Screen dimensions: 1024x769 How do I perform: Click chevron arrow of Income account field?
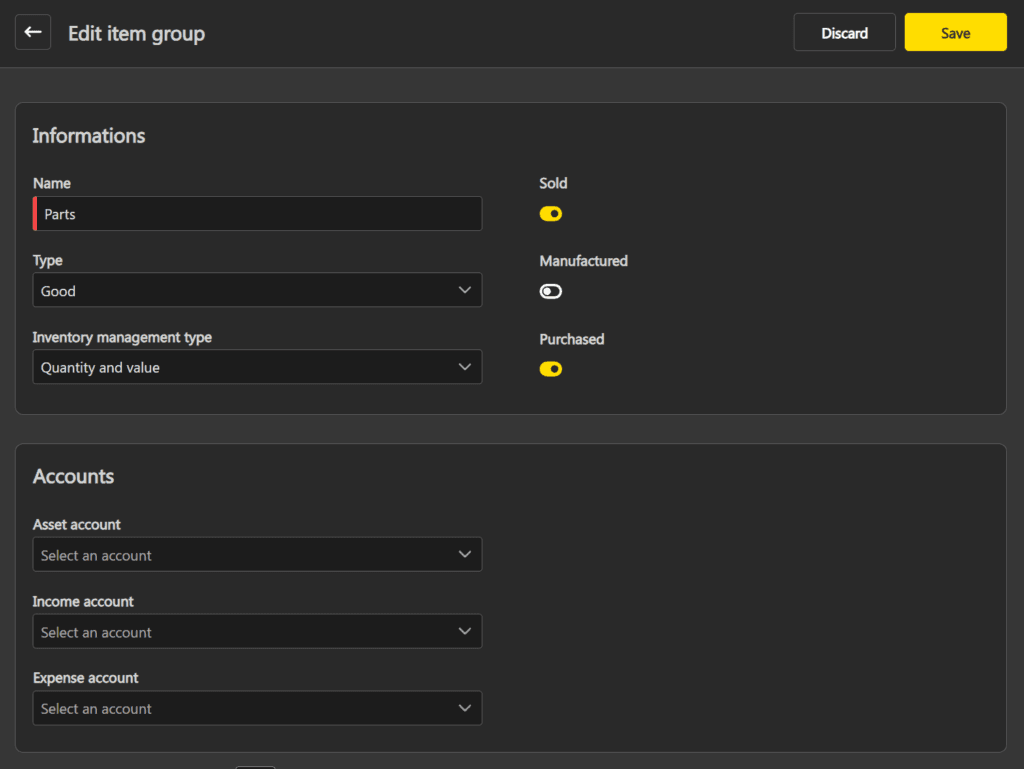tap(464, 631)
